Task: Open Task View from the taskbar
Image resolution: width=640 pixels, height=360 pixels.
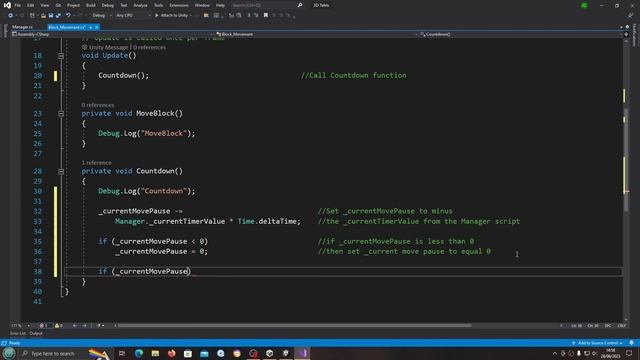Action: (122, 353)
